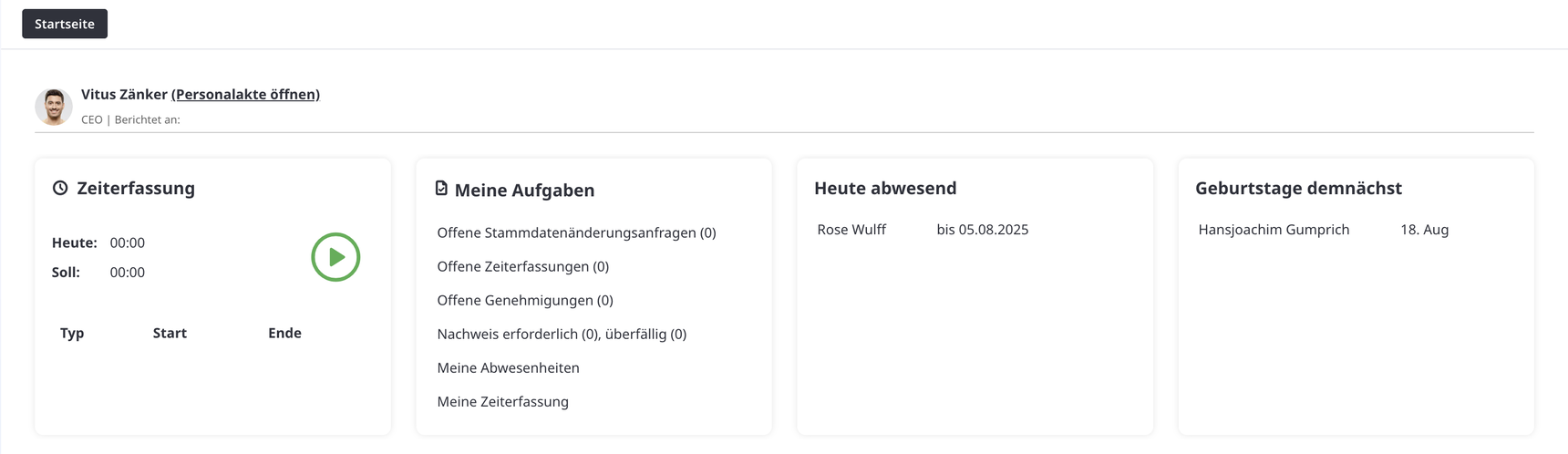Click Vitus Zänker's profile avatar
The height and width of the screenshot is (454, 1568).
pyautogui.click(x=54, y=107)
